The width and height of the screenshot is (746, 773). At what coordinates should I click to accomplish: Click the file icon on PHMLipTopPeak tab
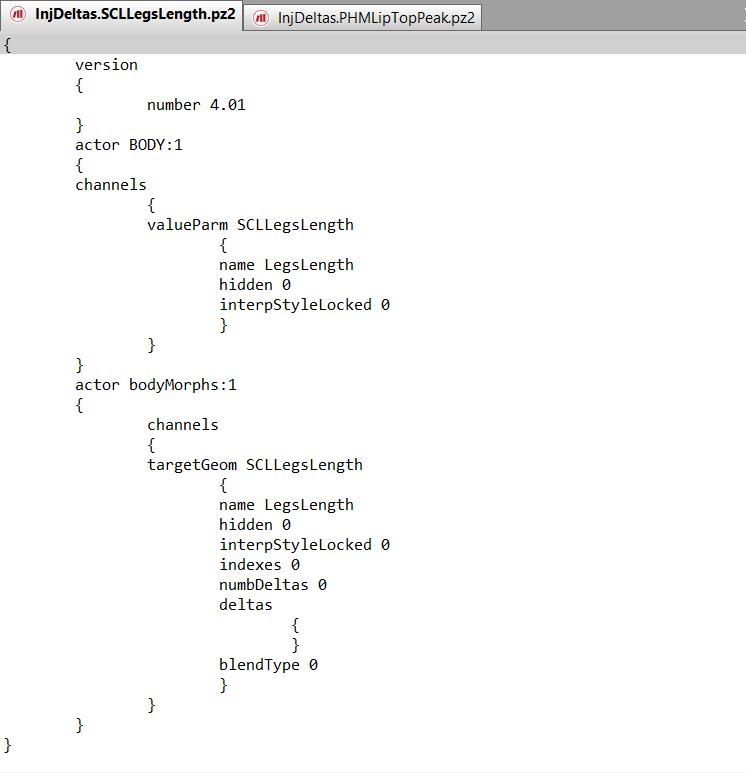pos(261,19)
